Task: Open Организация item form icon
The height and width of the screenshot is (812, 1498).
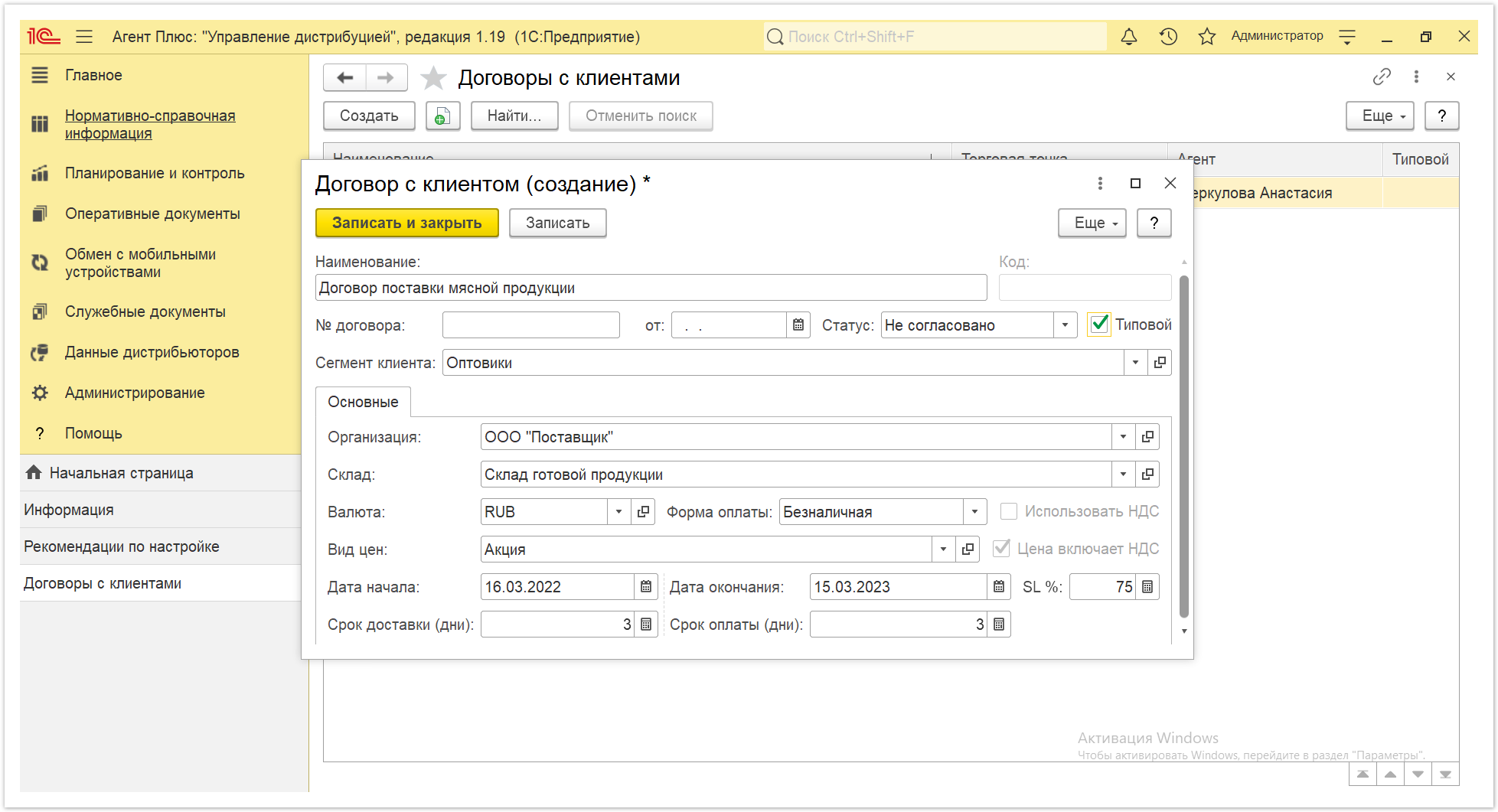Action: [x=1147, y=436]
